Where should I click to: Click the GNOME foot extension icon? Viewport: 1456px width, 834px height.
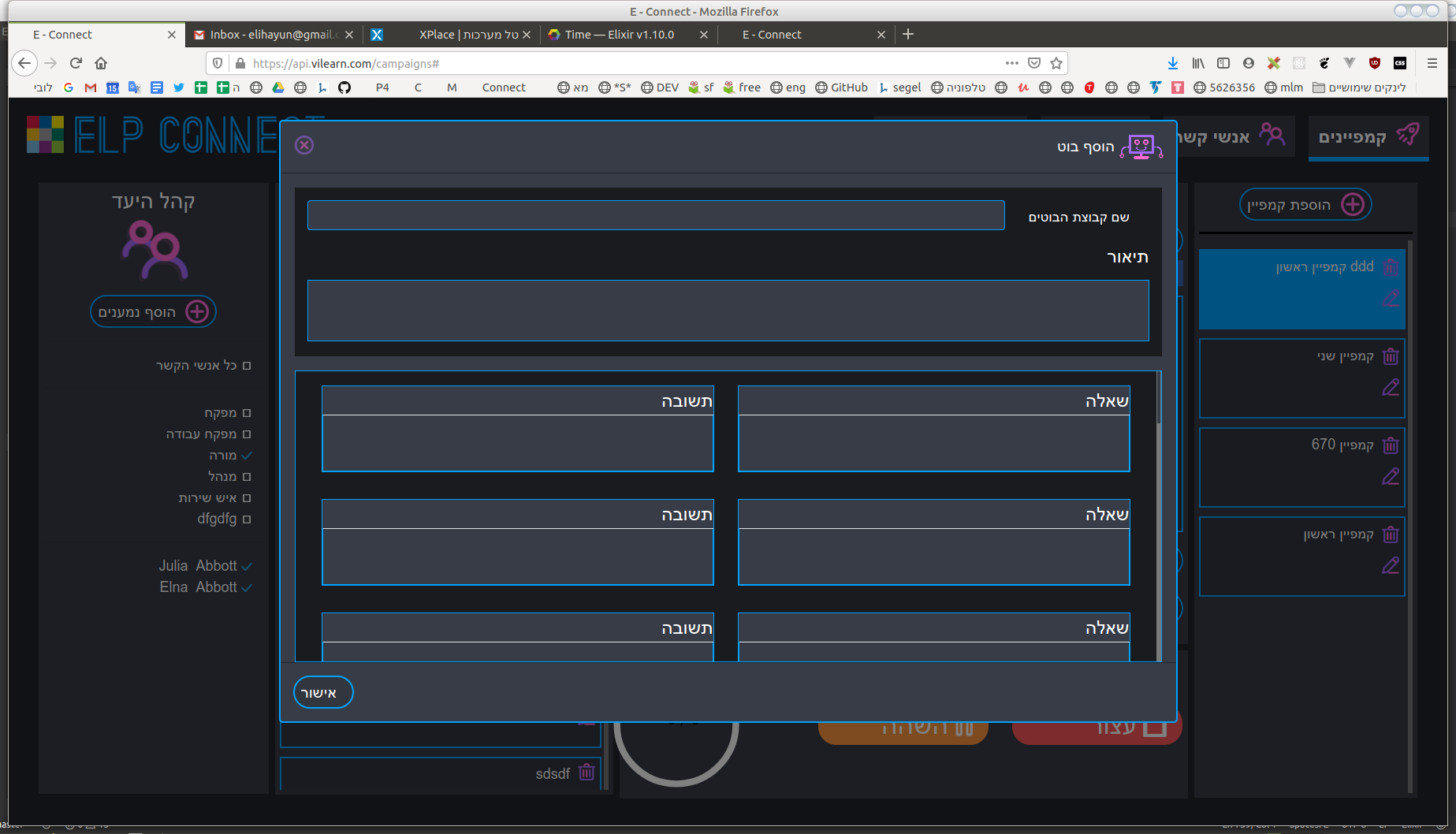pyautogui.click(x=1324, y=63)
